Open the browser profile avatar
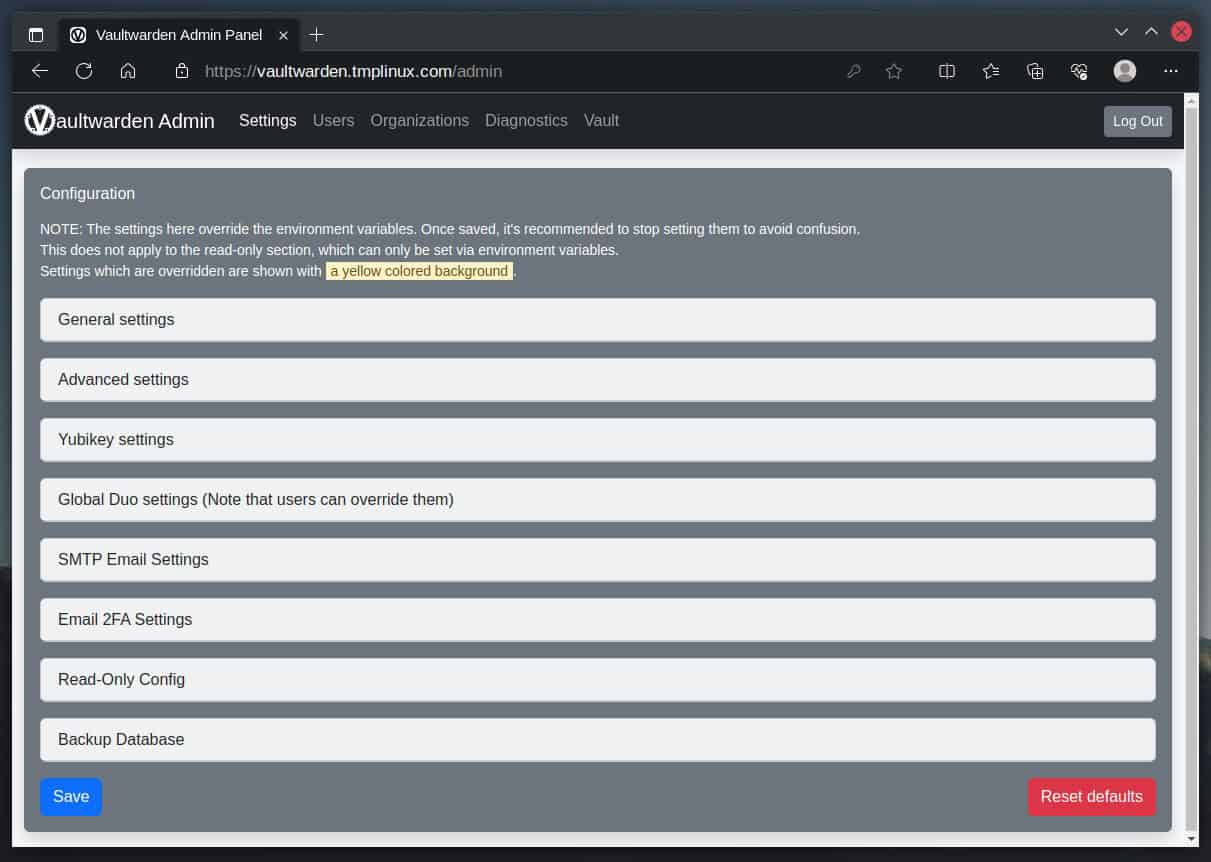Image resolution: width=1211 pixels, height=862 pixels. (x=1124, y=71)
